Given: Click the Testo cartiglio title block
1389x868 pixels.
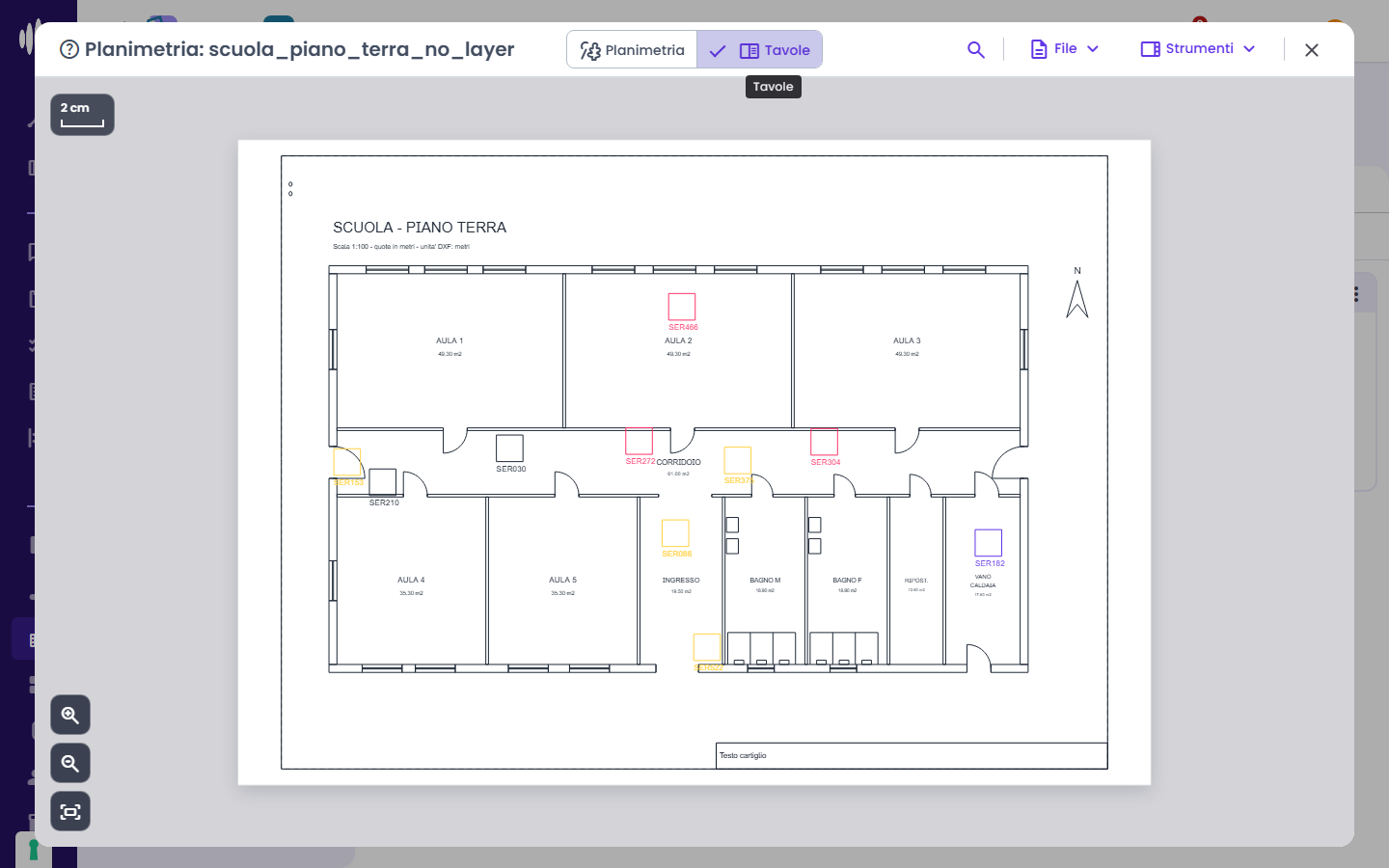Looking at the screenshot, I should click(x=912, y=755).
